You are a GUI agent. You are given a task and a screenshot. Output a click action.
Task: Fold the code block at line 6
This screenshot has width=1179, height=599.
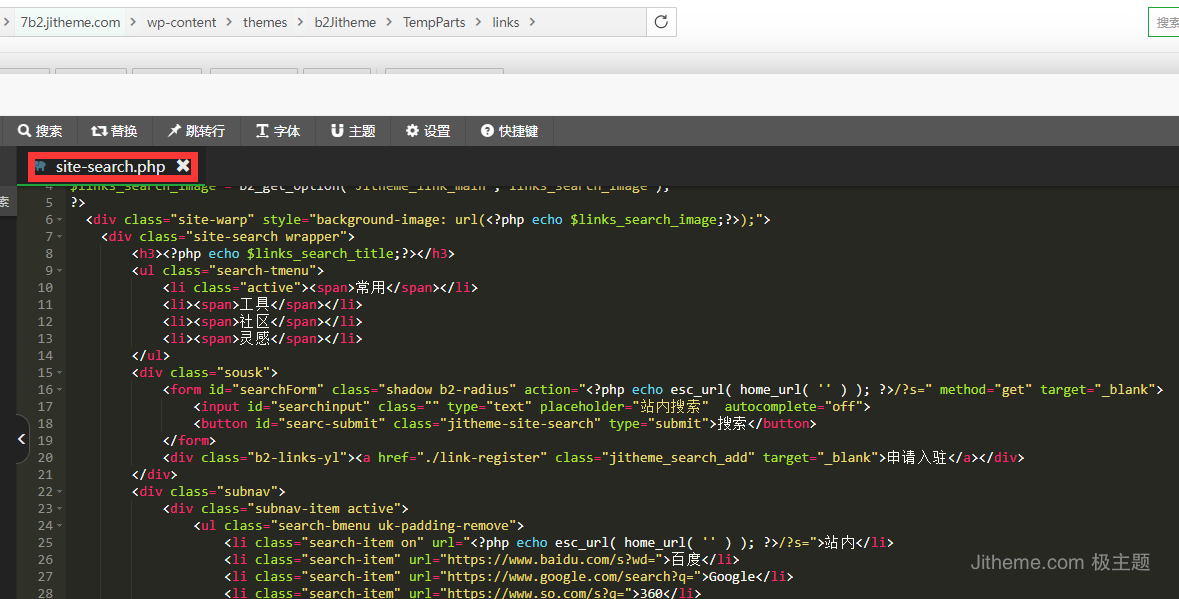click(x=60, y=237)
